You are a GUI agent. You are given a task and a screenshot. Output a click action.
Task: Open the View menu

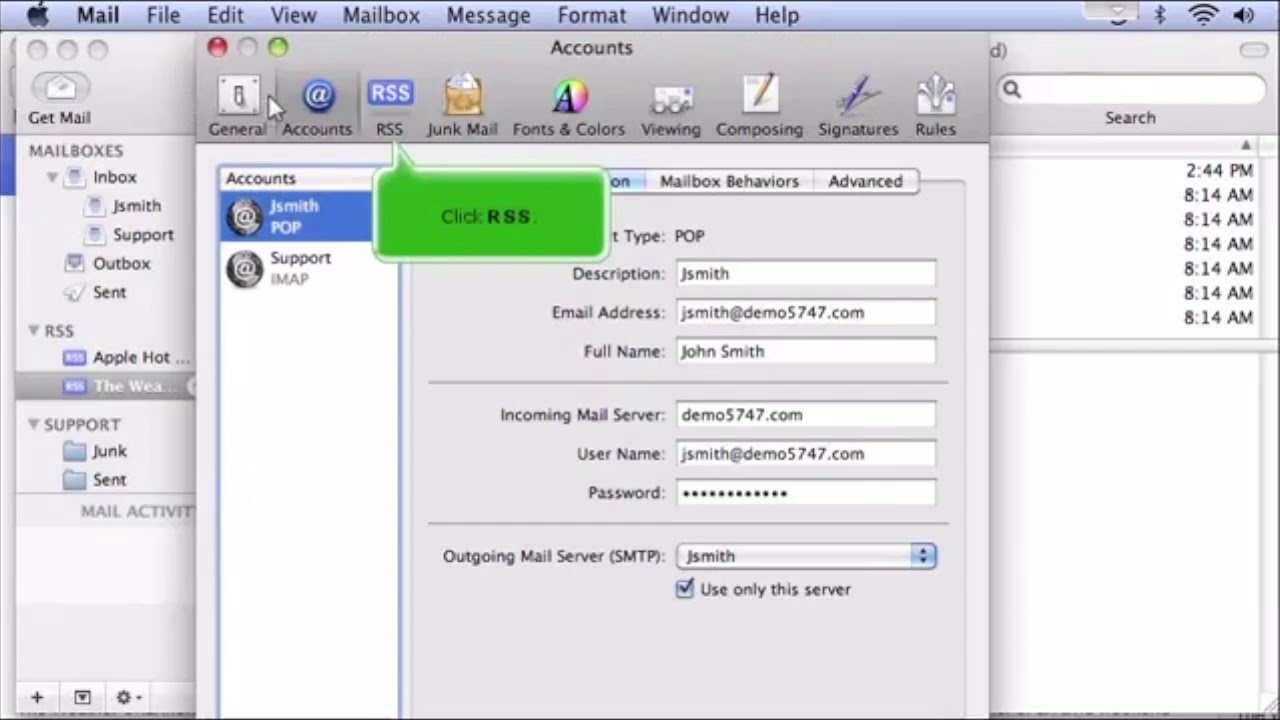click(x=294, y=15)
